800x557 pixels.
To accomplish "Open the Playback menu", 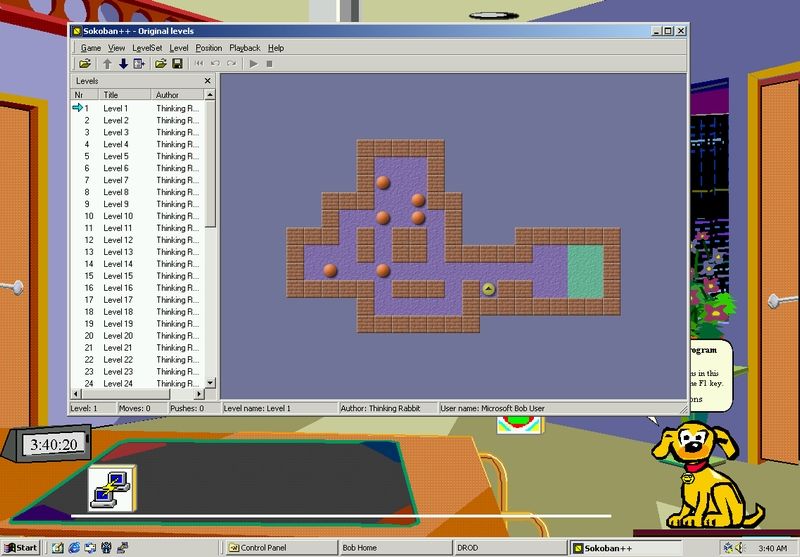I will 244,48.
